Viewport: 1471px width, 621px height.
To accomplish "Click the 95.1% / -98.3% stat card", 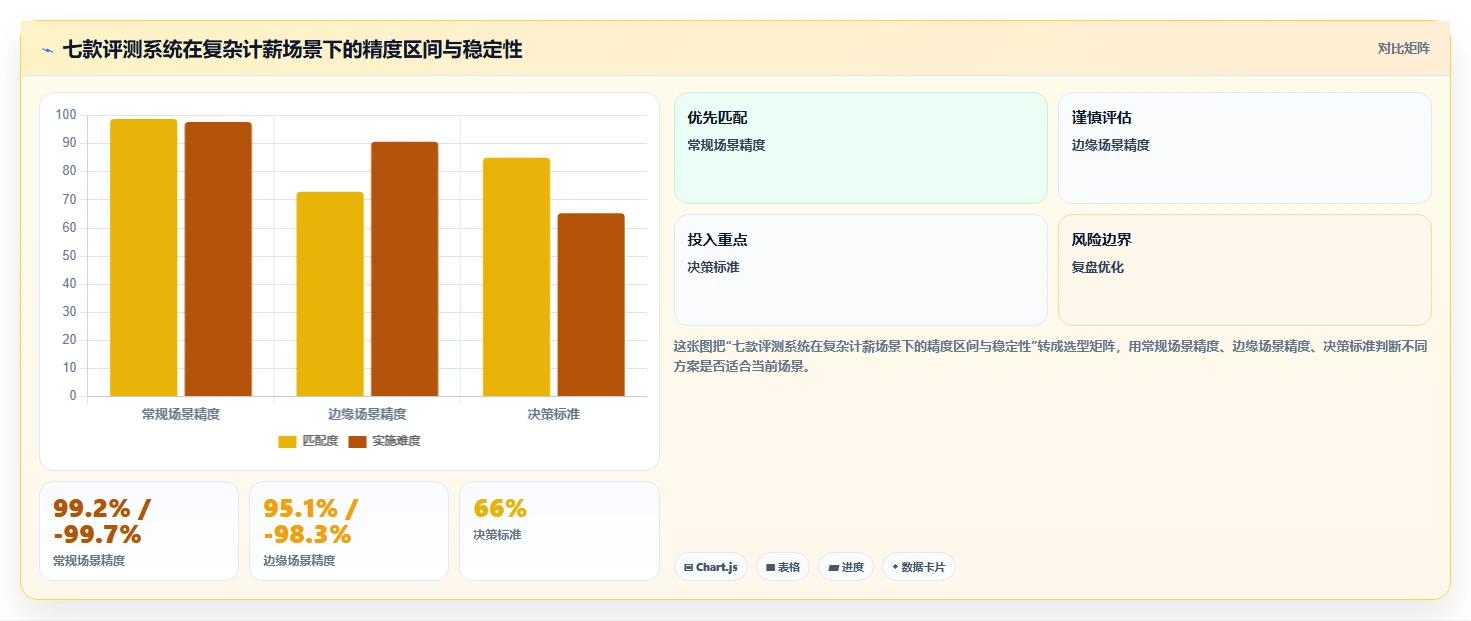I will (x=349, y=531).
